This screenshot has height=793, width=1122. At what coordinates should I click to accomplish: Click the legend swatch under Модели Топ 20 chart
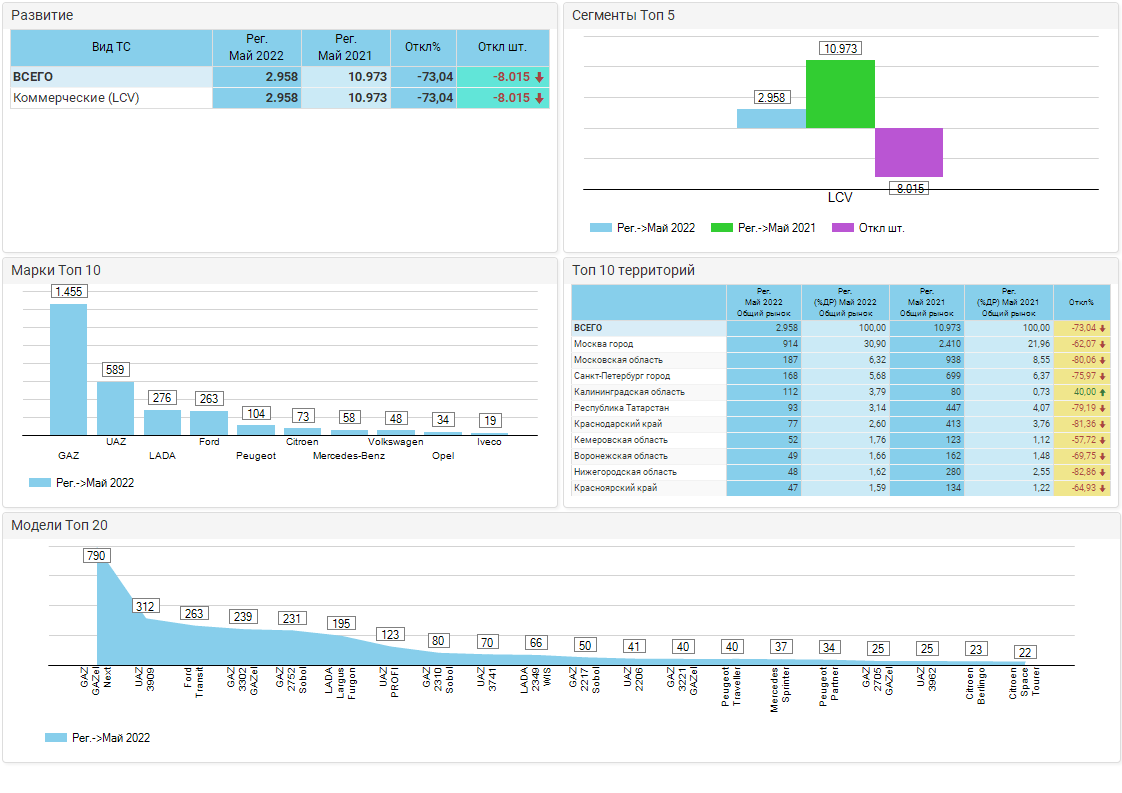pos(55,738)
